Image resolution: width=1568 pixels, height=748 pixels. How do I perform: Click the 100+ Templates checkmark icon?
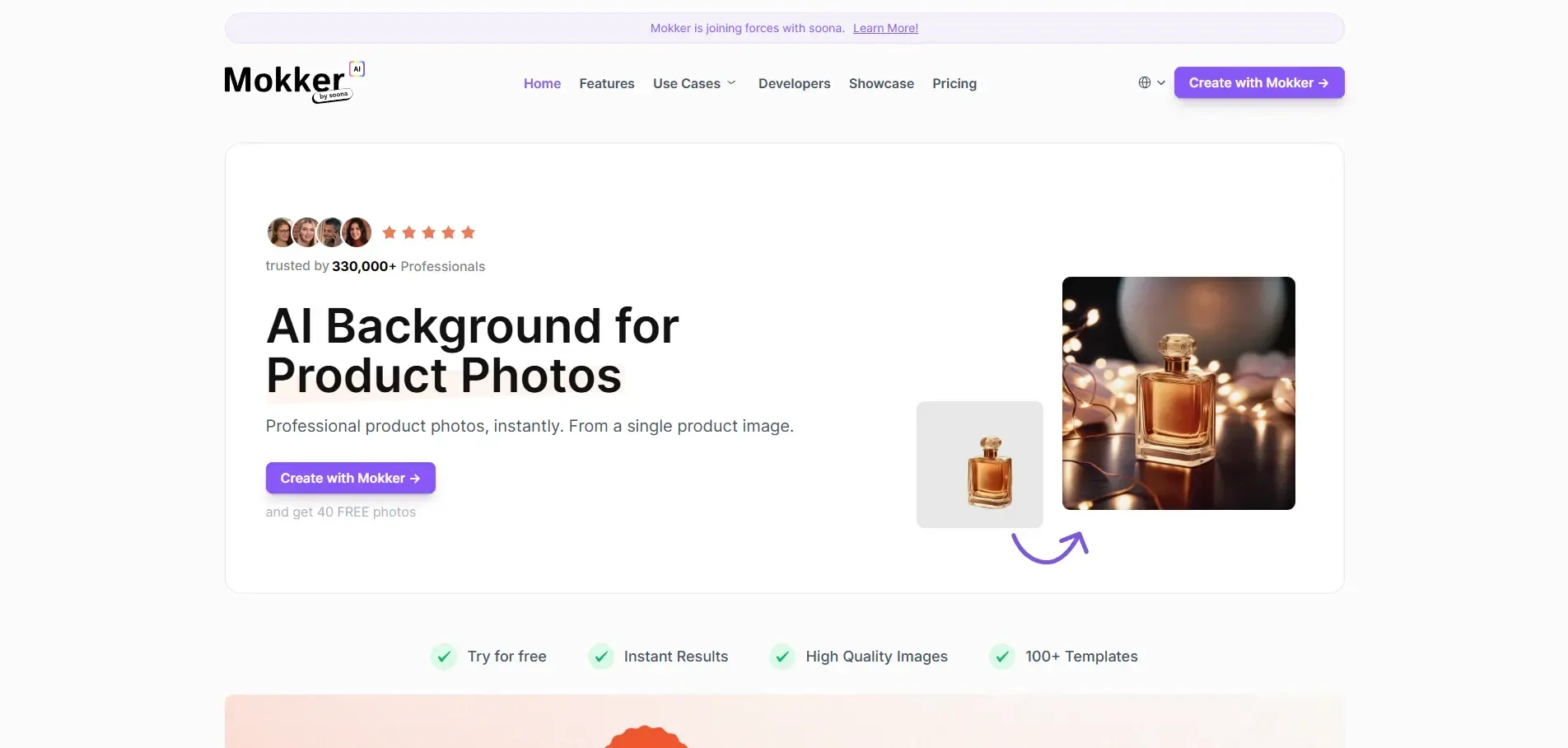coord(1002,657)
